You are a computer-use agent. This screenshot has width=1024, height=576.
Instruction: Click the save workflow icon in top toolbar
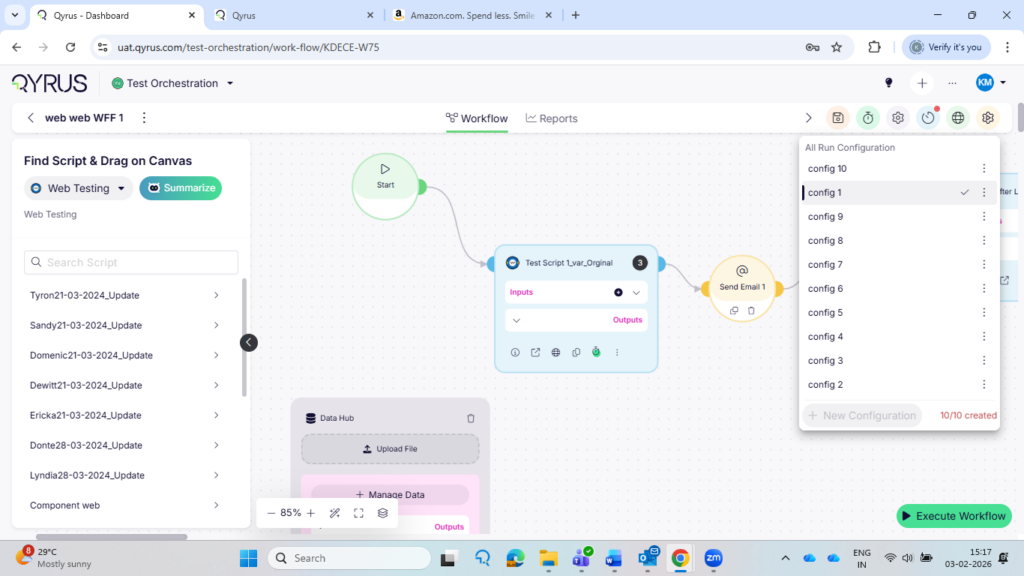(838, 117)
